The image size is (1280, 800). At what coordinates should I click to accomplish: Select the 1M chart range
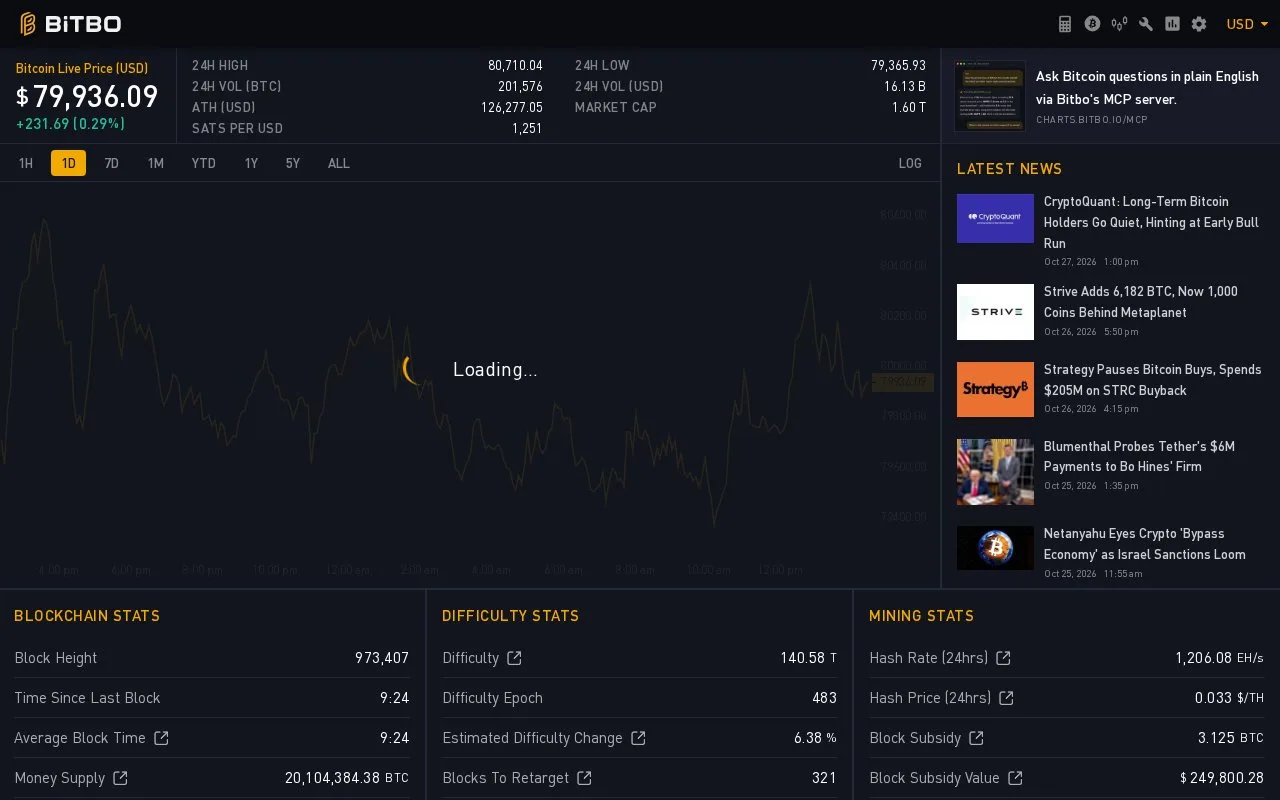pyautogui.click(x=156, y=163)
